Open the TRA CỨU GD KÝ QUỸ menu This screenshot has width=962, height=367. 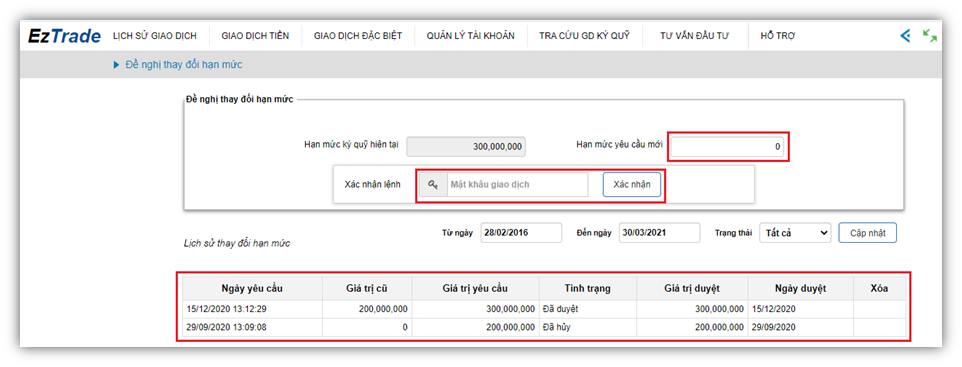585,36
